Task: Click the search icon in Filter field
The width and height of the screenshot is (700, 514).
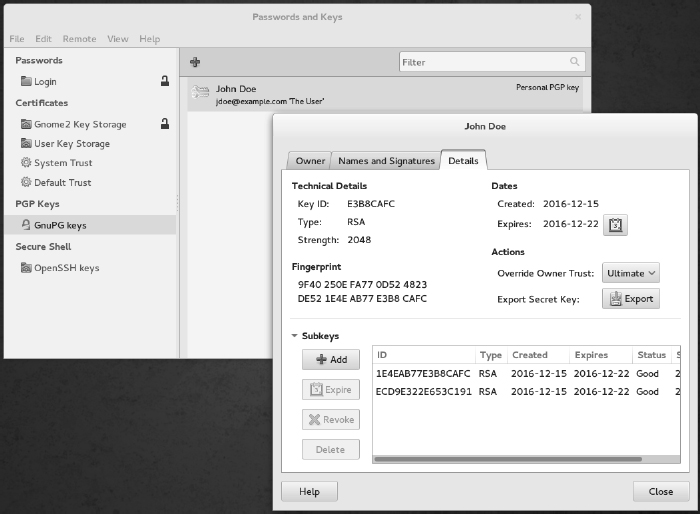Action: (x=574, y=62)
